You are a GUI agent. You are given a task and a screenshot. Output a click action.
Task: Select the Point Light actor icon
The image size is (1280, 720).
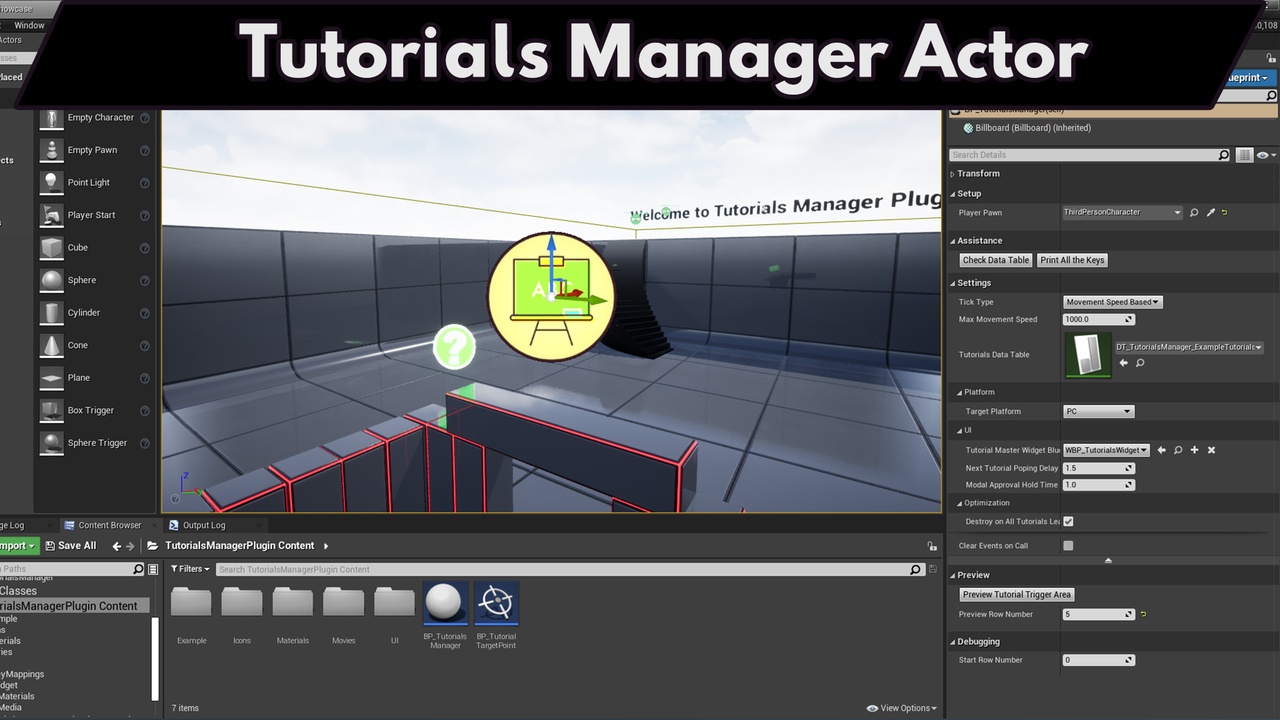coord(51,182)
